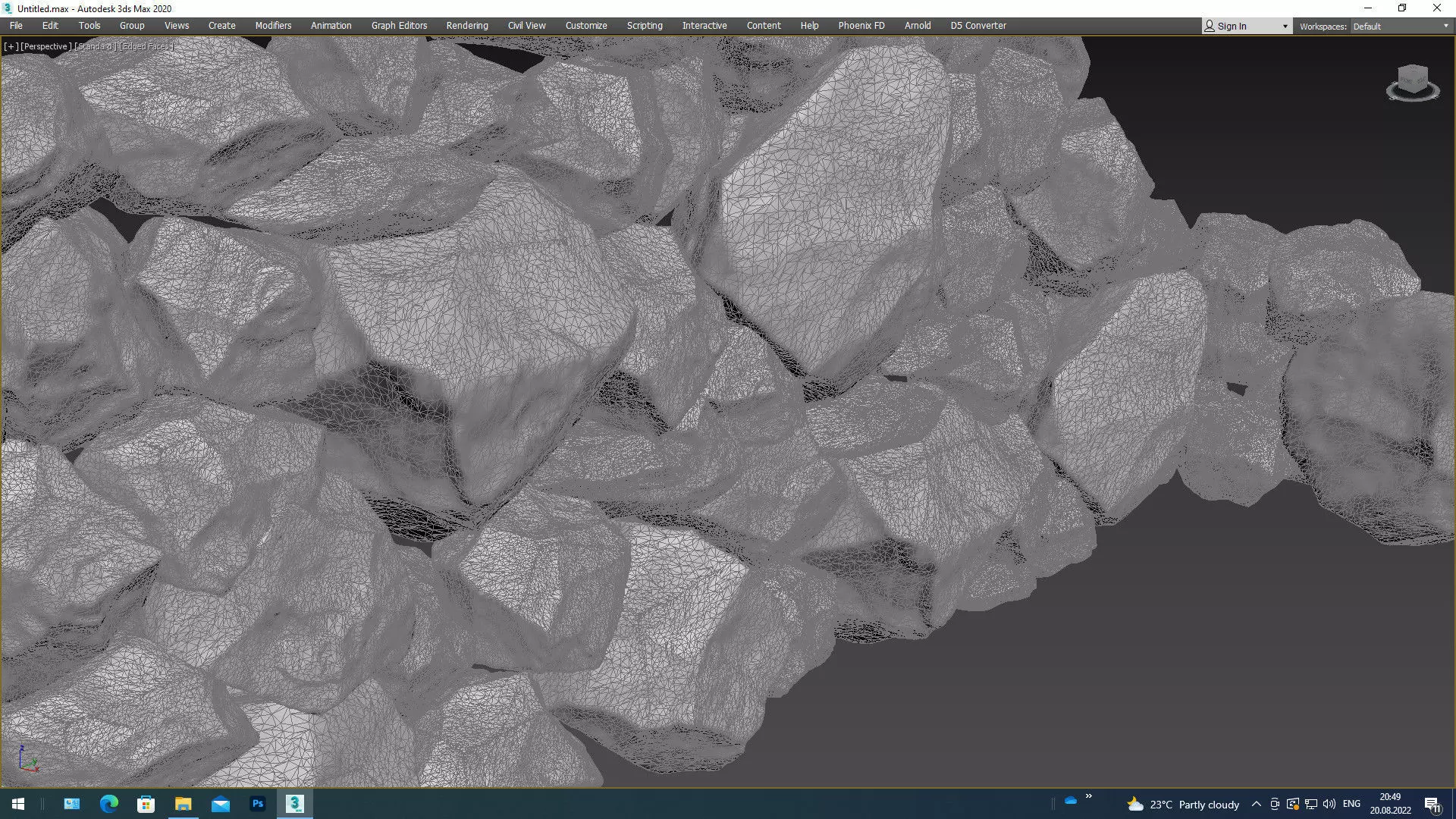Open the Perspective viewport label menu

point(45,46)
